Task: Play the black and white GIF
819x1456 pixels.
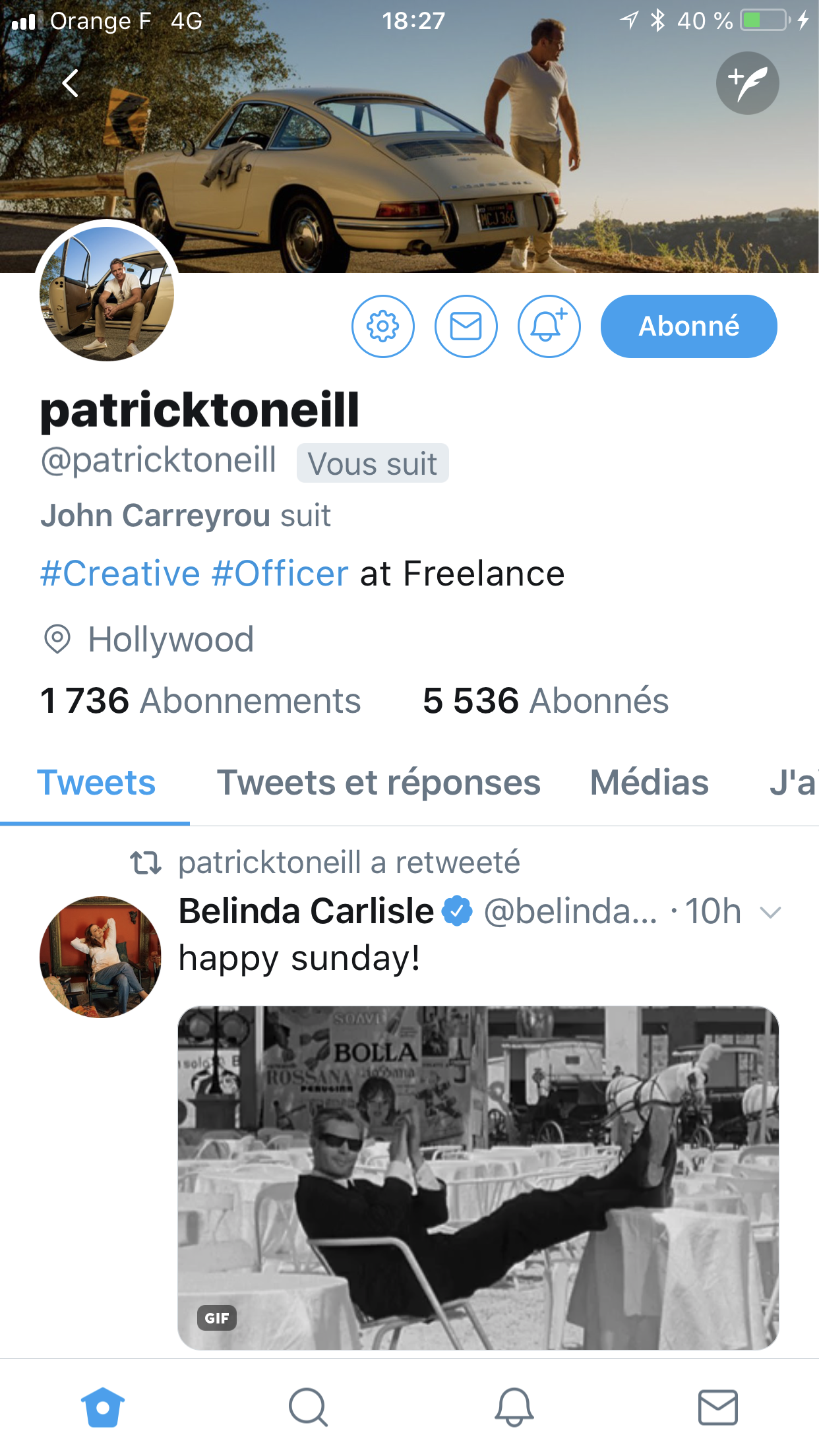Action: (478, 1177)
